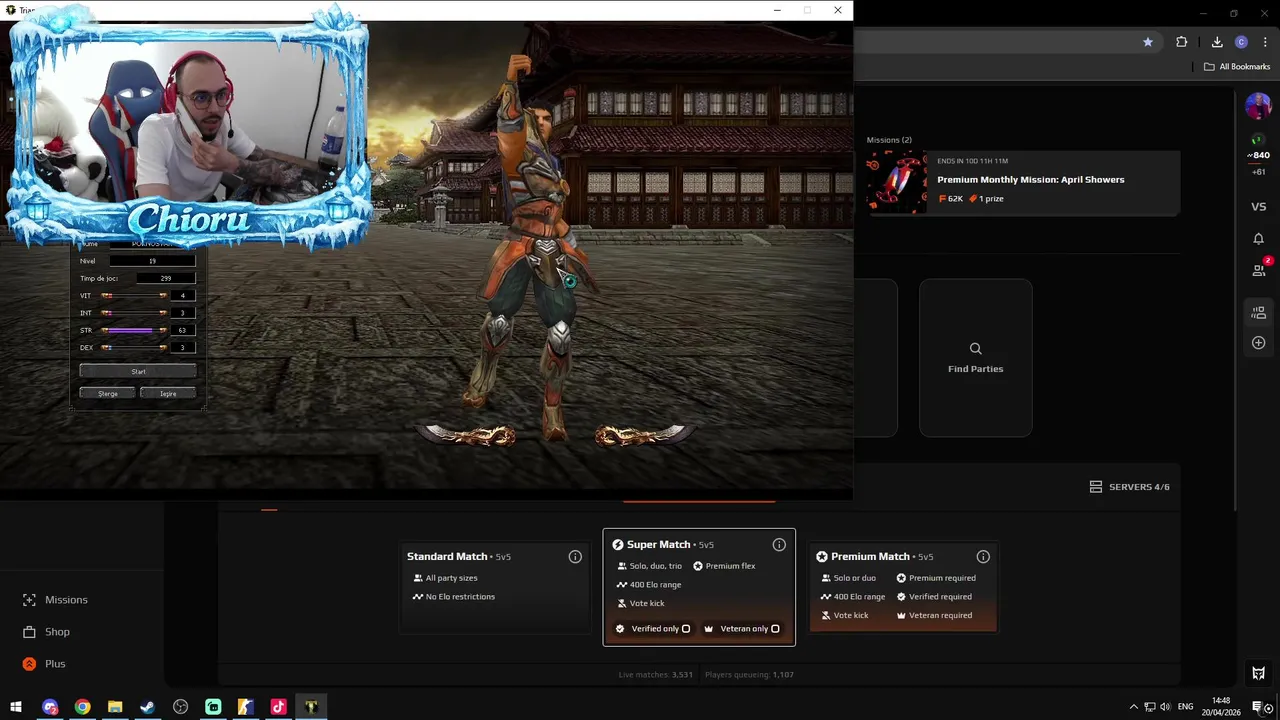Switch ENG input language

pyautogui.click(x=1186, y=707)
